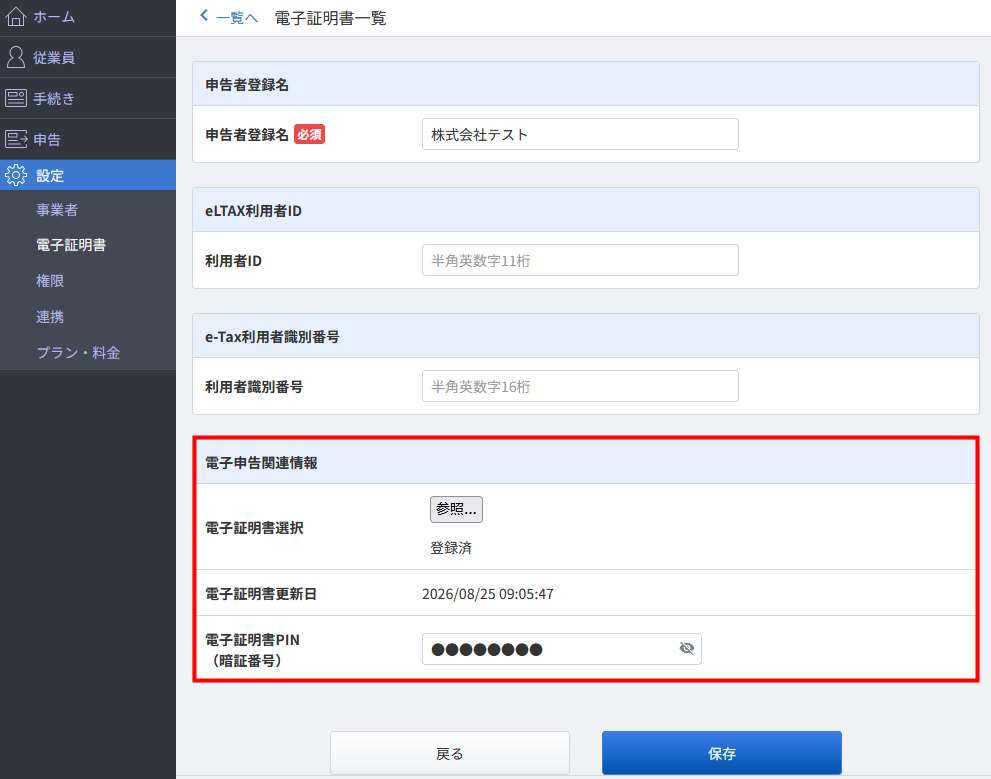Image resolution: width=991 pixels, height=779 pixels.
Task: Go to 連携 settings page
Action: (x=50, y=317)
